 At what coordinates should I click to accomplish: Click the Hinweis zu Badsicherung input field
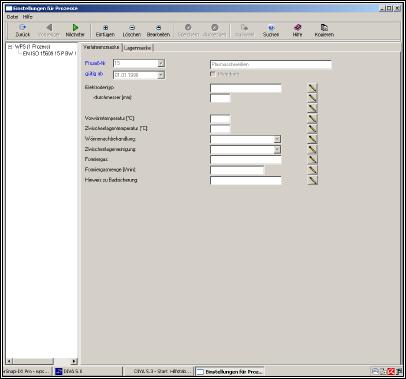(246, 180)
